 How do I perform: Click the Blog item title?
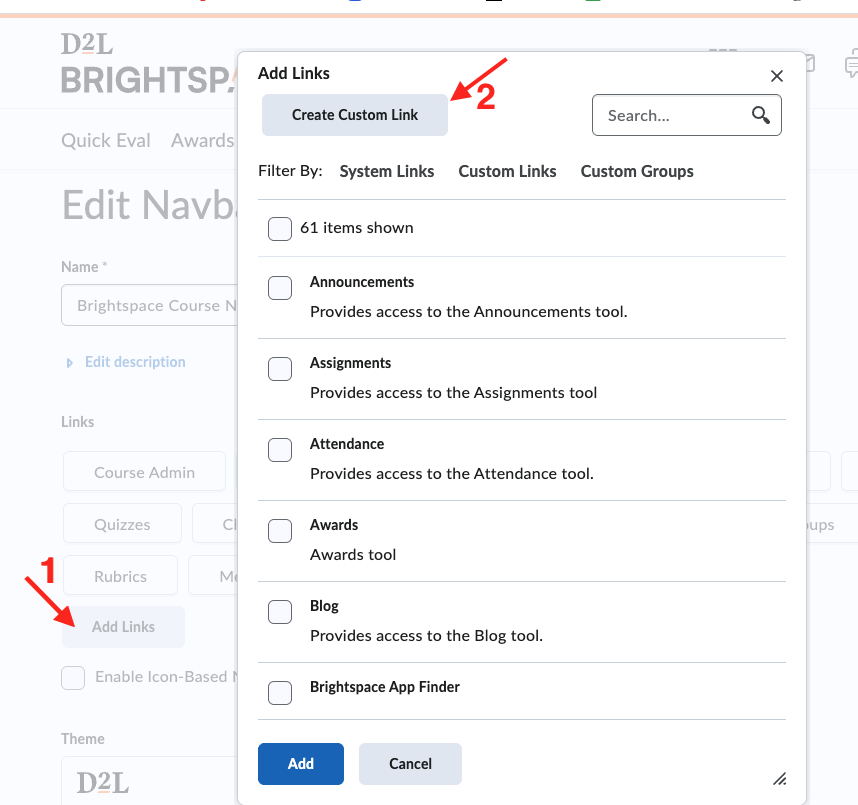click(324, 606)
